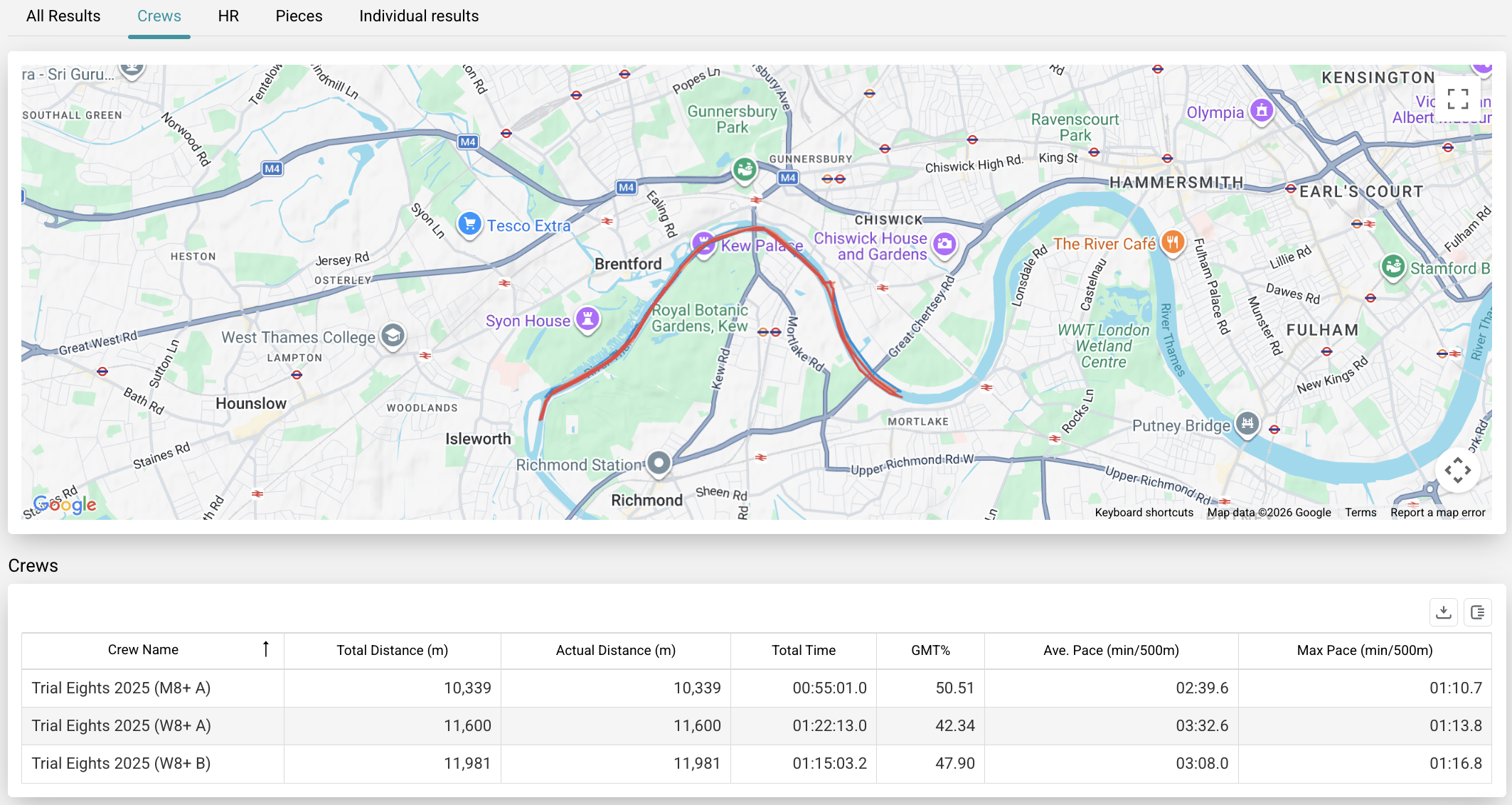Sort by Ave. Pace (min/500m) column
The height and width of the screenshot is (805, 1512).
click(1111, 650)
